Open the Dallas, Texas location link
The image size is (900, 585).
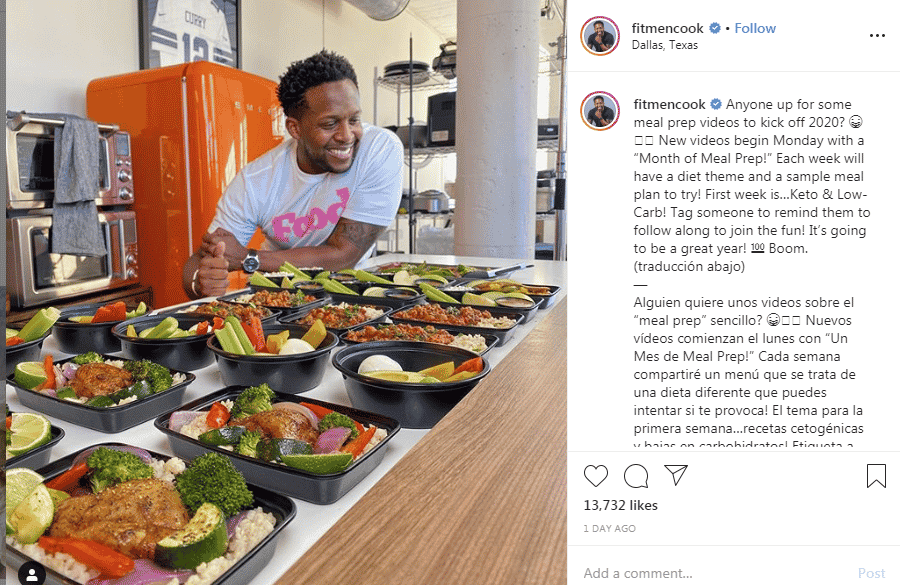[x=665, y=45]
